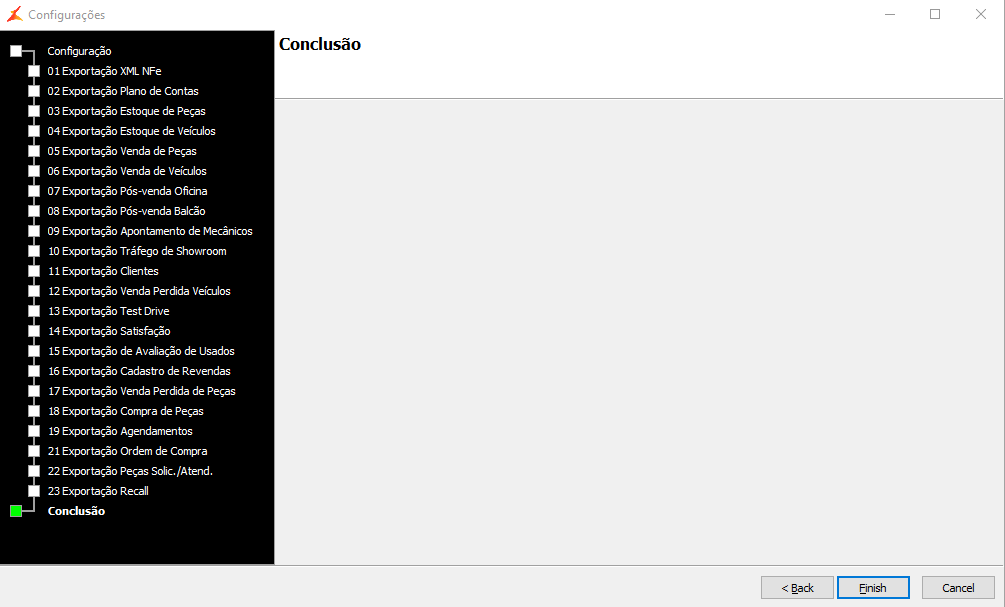Open 08 Exportação Pós-venda Balcão
The width and height of the screenshot is (1005, 607).
(x=126, y=211)
